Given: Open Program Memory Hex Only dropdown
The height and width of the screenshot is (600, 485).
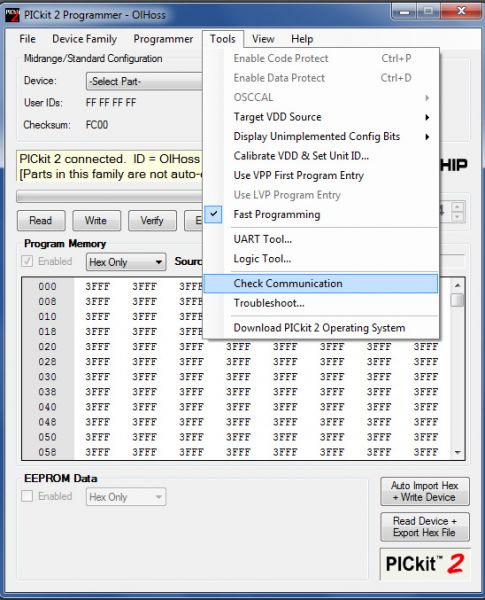Looking at the screenshot, I should click(x=126, y=262).
